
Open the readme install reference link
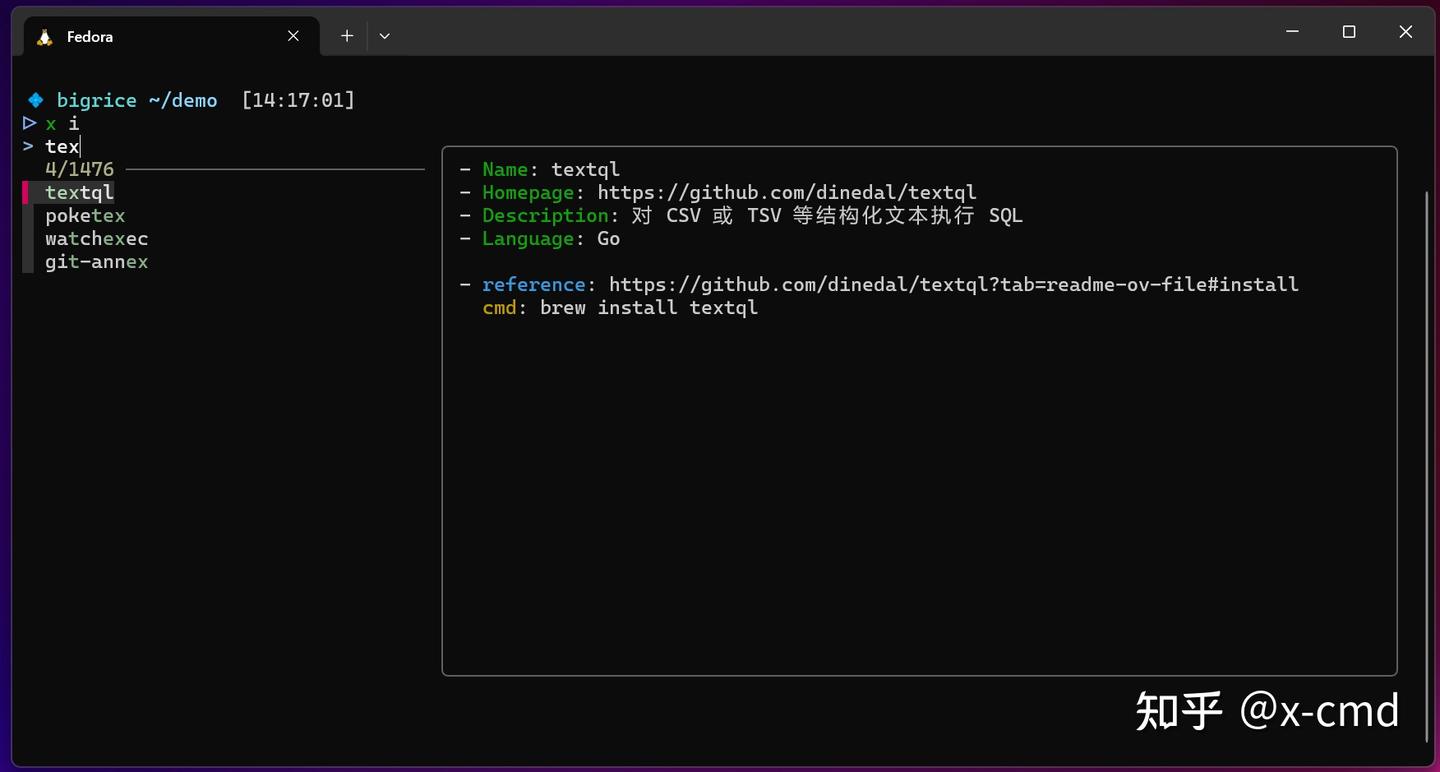coord(952,284)
